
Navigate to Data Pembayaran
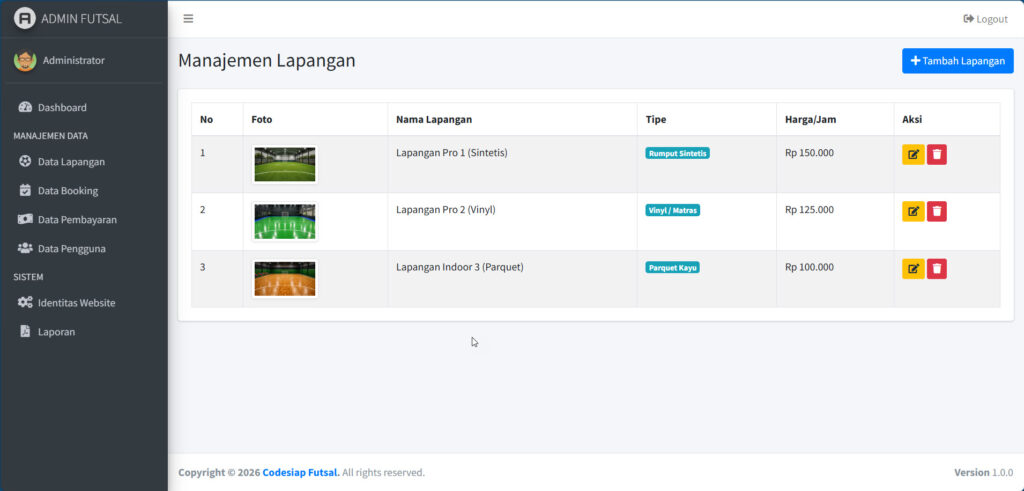pos(77,219)
